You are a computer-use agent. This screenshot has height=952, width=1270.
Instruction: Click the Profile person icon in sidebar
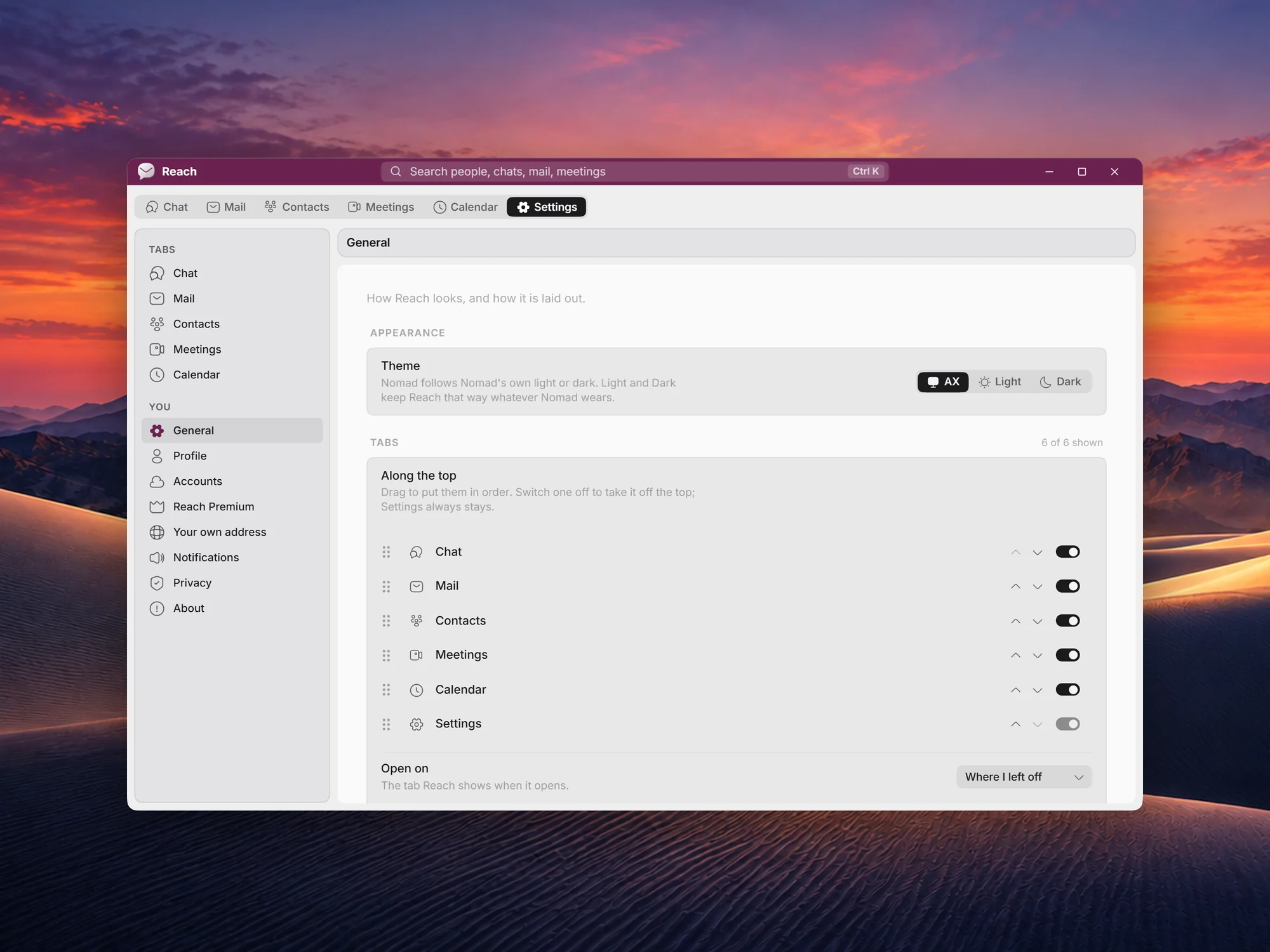coord(157,456)
